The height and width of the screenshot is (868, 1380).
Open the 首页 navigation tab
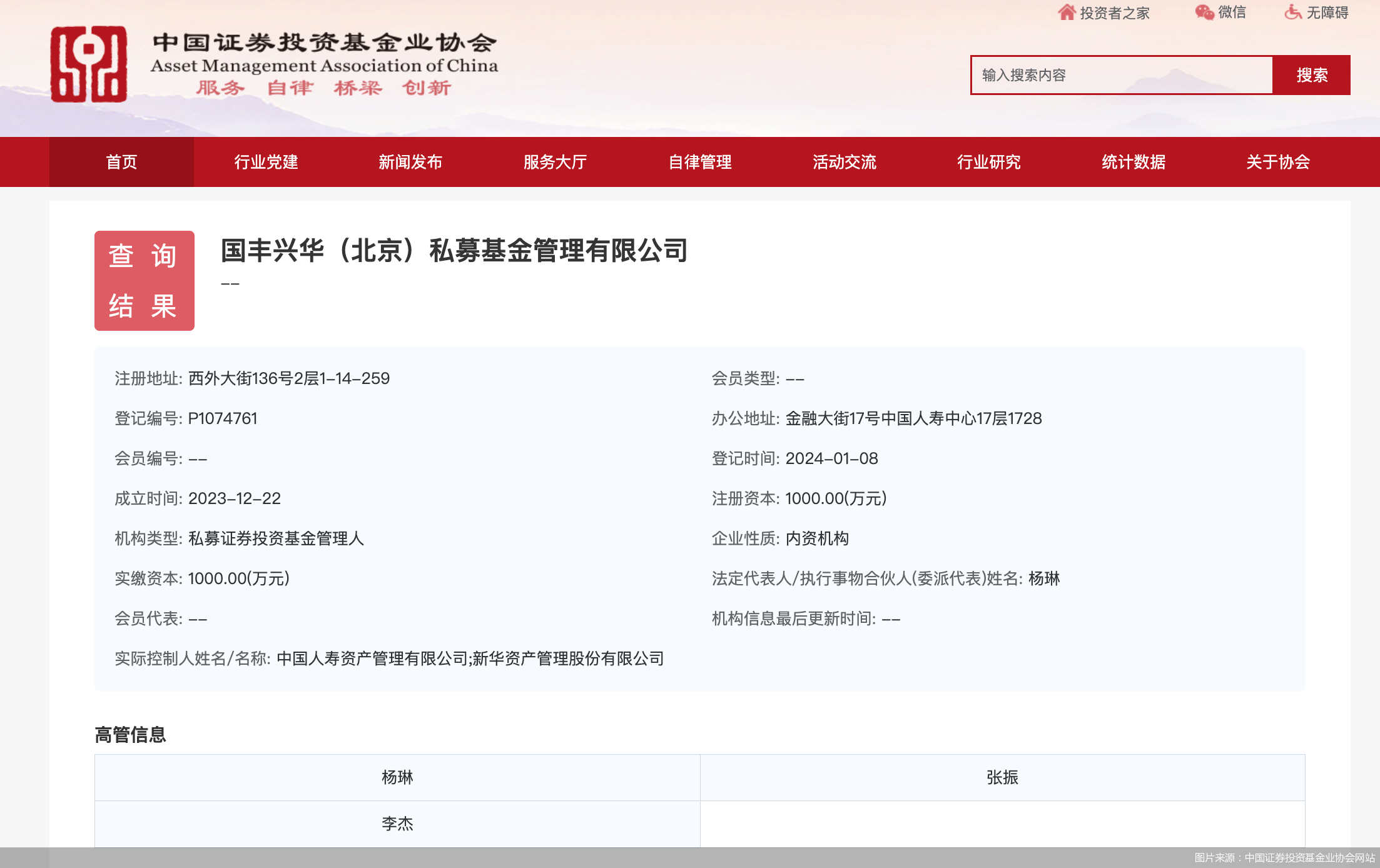tap(121, 162)
